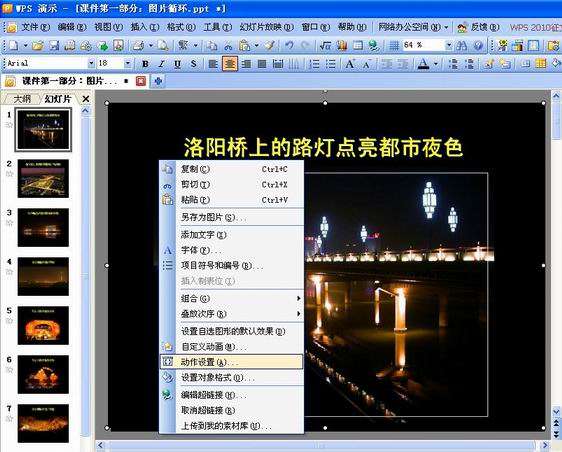Open the 幻灯片放映 menu
This screenshot has height=452, width=562.
click(267, 27)
